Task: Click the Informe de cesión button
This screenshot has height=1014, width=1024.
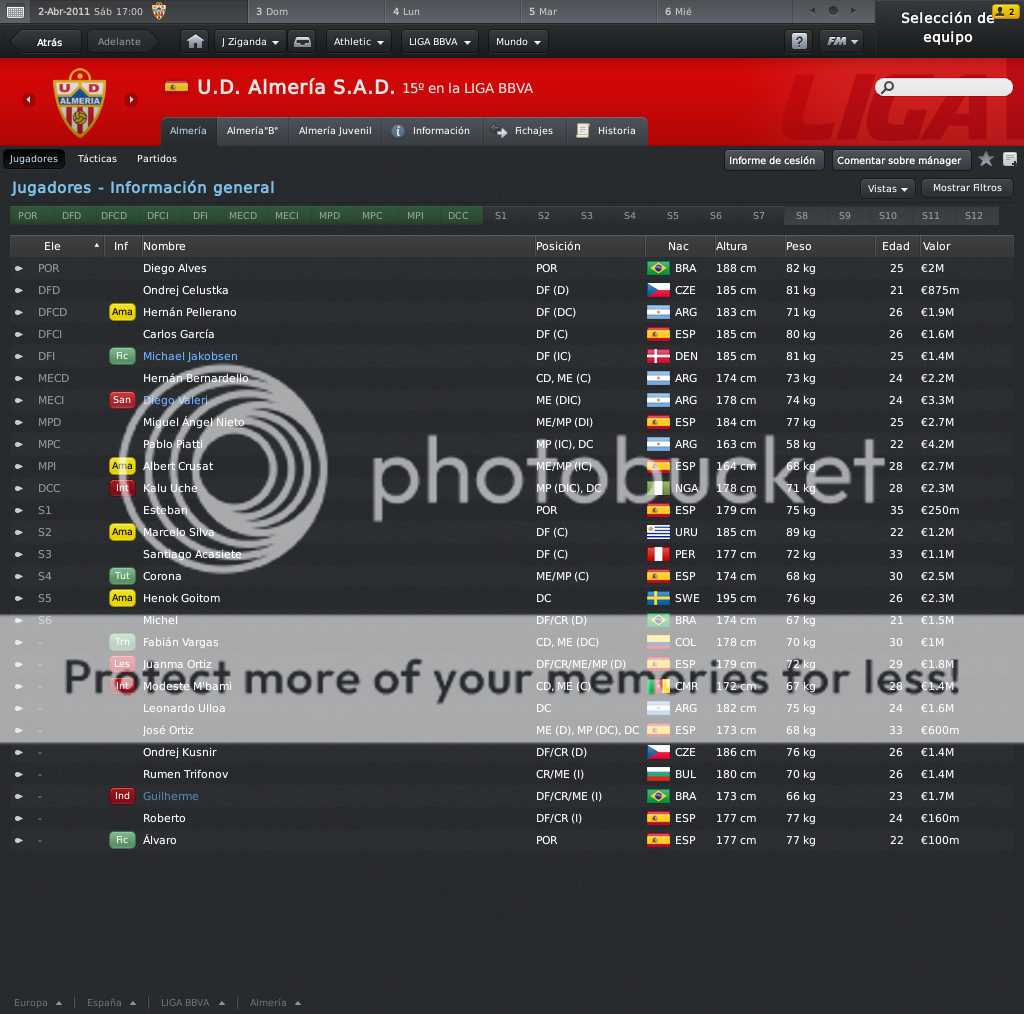Action: pyautogui.click(x=773, y=160)
